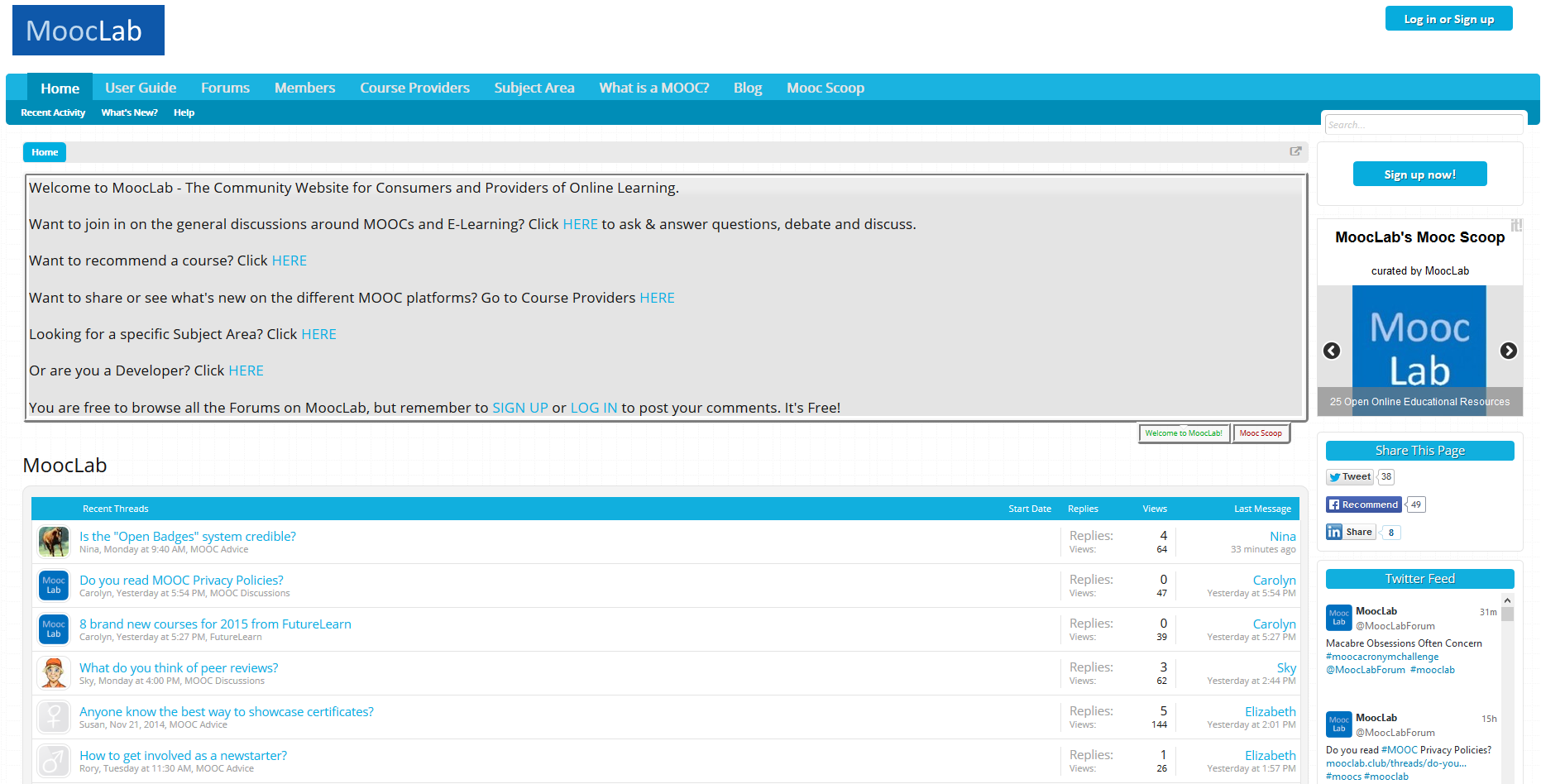
Task: Click the Twitter feed scrollbar up arrow
Action: pyautogui.click(x=1507, y=600)
